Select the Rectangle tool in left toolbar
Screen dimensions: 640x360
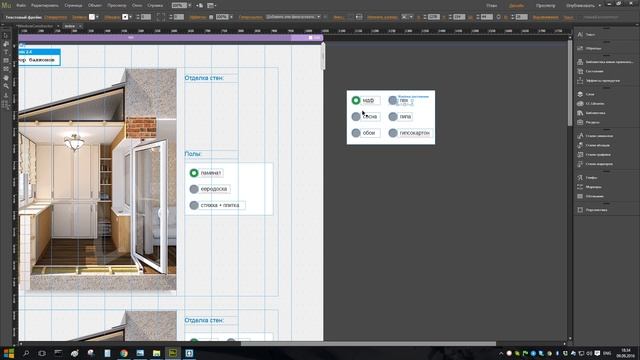(6, 61)
